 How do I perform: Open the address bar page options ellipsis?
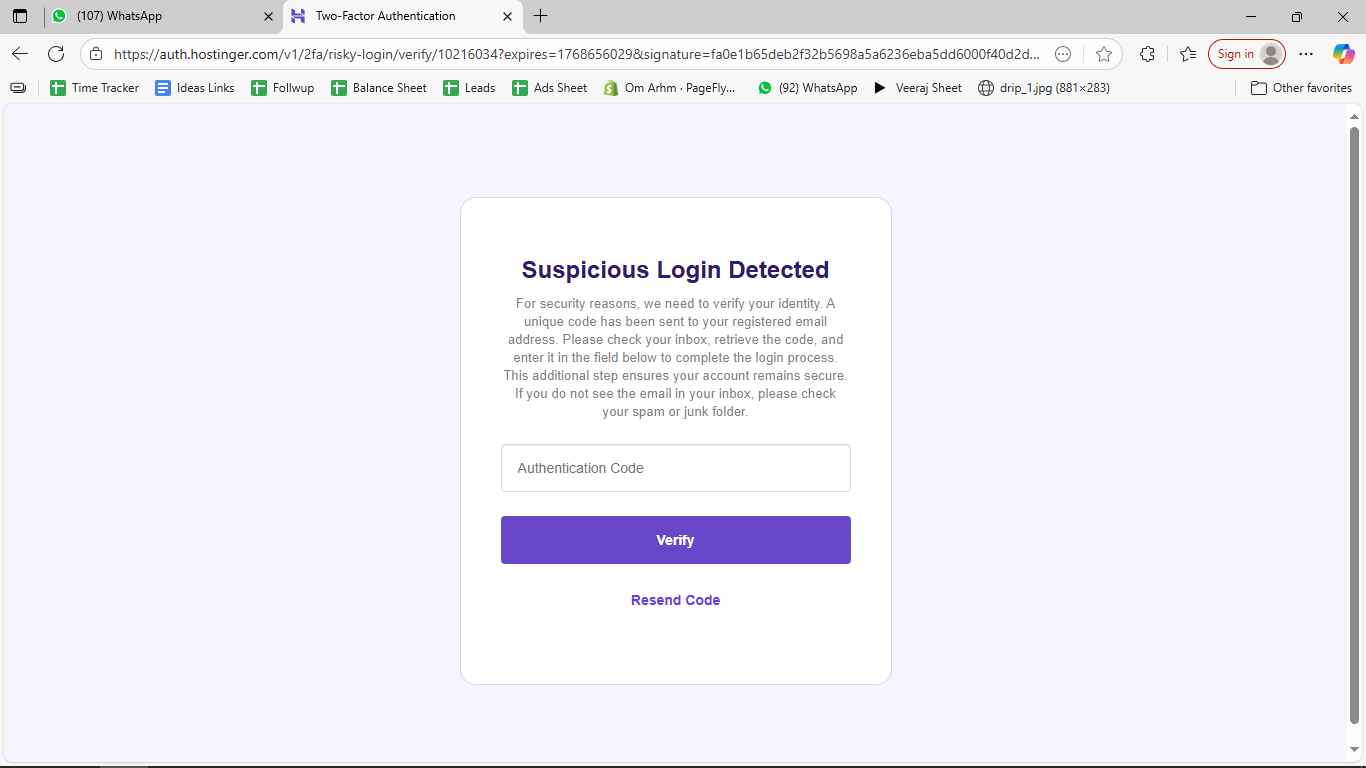point(1063,54)
